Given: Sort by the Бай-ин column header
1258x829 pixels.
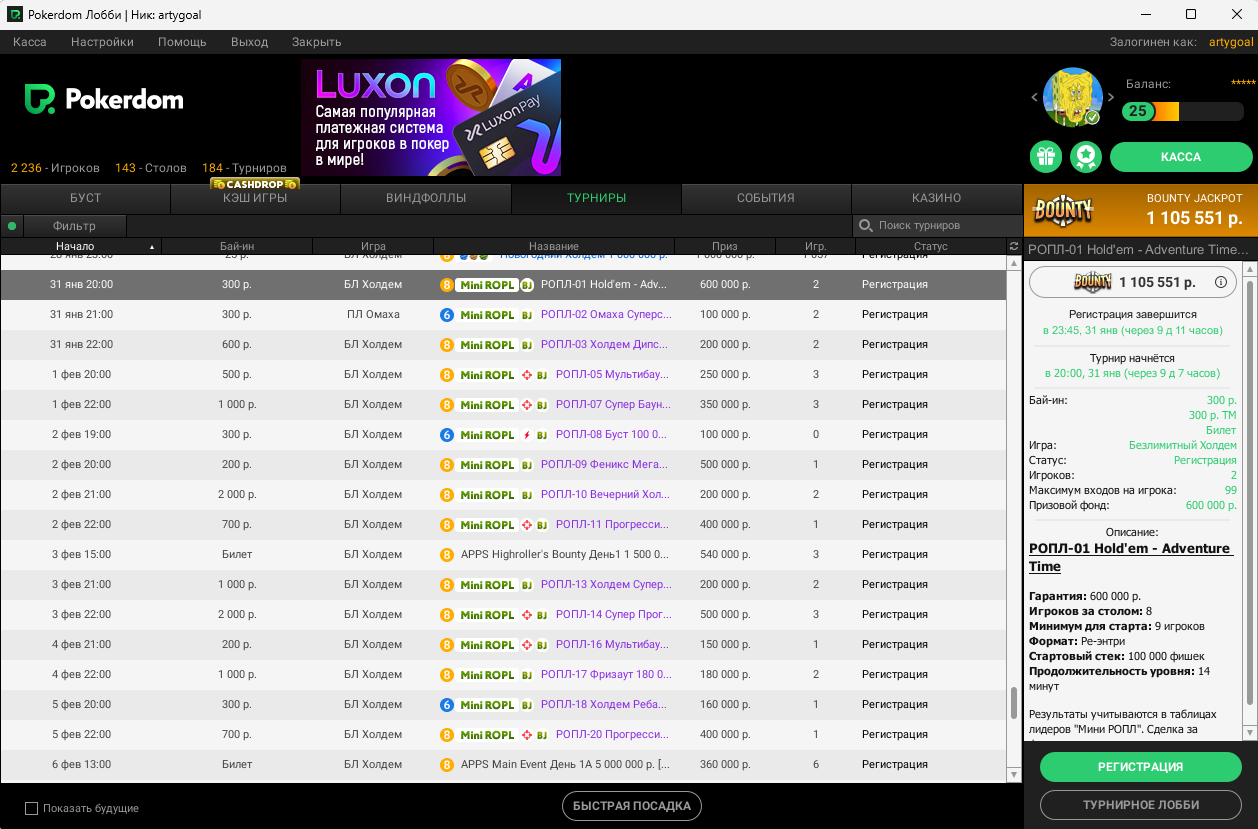Looking at the screenshot, I should click(x=237, y=246).
